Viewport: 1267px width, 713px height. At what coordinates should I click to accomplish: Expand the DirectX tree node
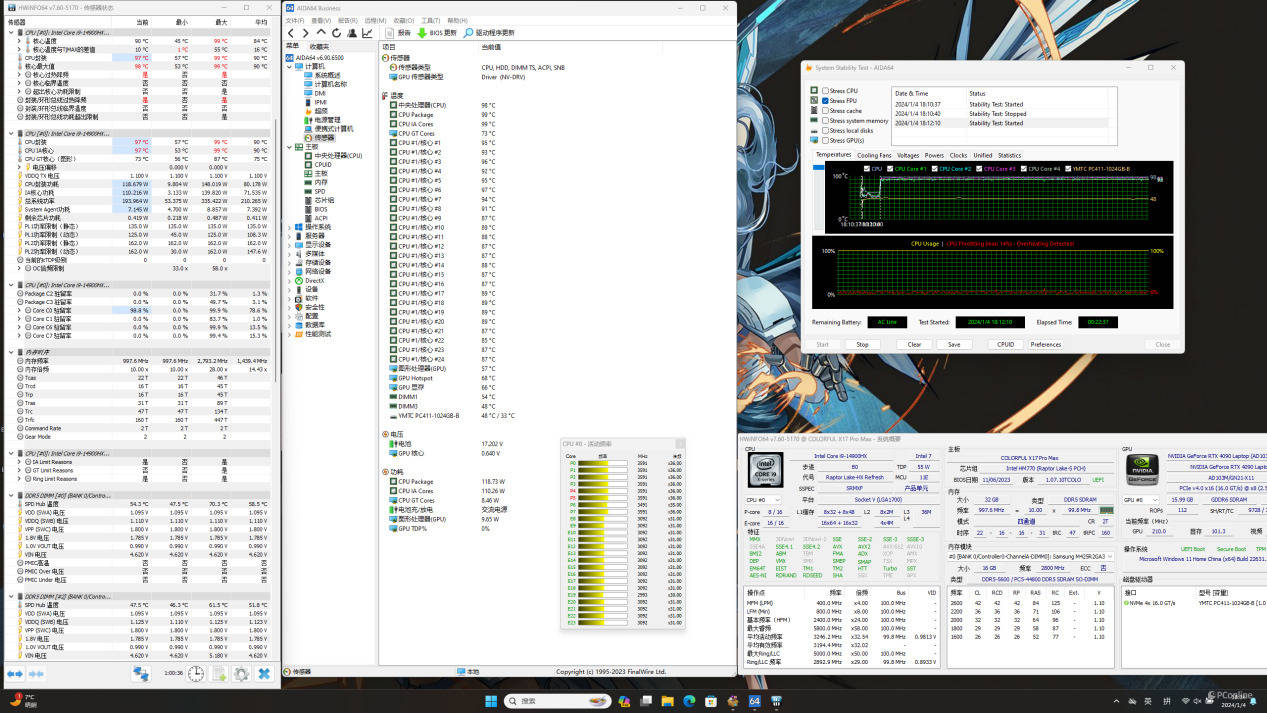click(290, 281)
